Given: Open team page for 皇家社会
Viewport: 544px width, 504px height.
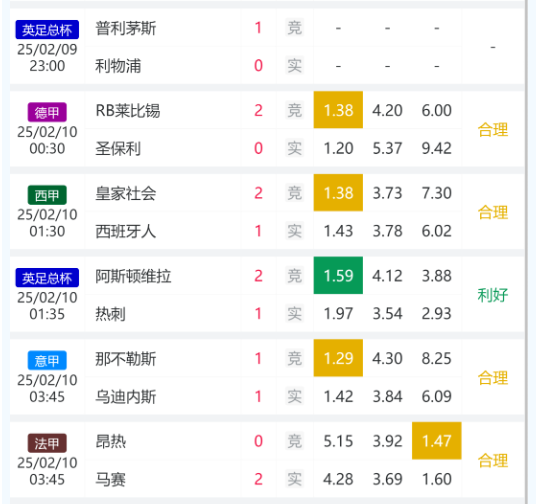Looking at the screenshot, I should (x=126, y=193).
